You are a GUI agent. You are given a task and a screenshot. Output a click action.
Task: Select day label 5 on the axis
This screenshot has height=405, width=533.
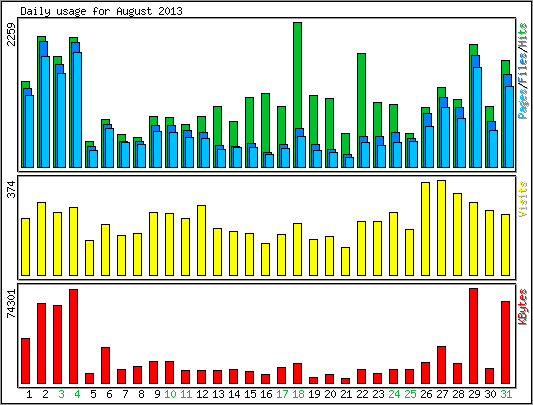pyautogui.click(x=93, y=394)
